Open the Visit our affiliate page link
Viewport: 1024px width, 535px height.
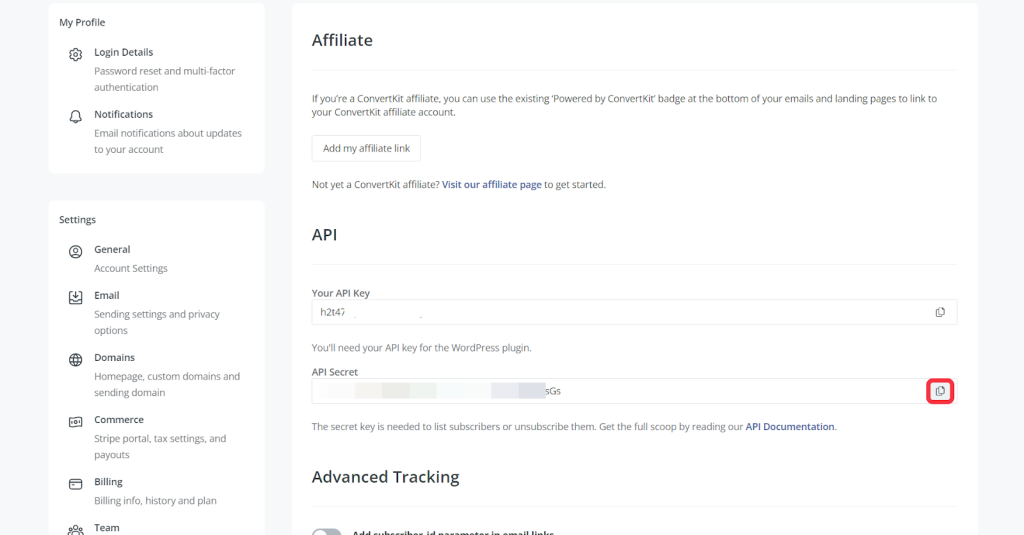491,185
